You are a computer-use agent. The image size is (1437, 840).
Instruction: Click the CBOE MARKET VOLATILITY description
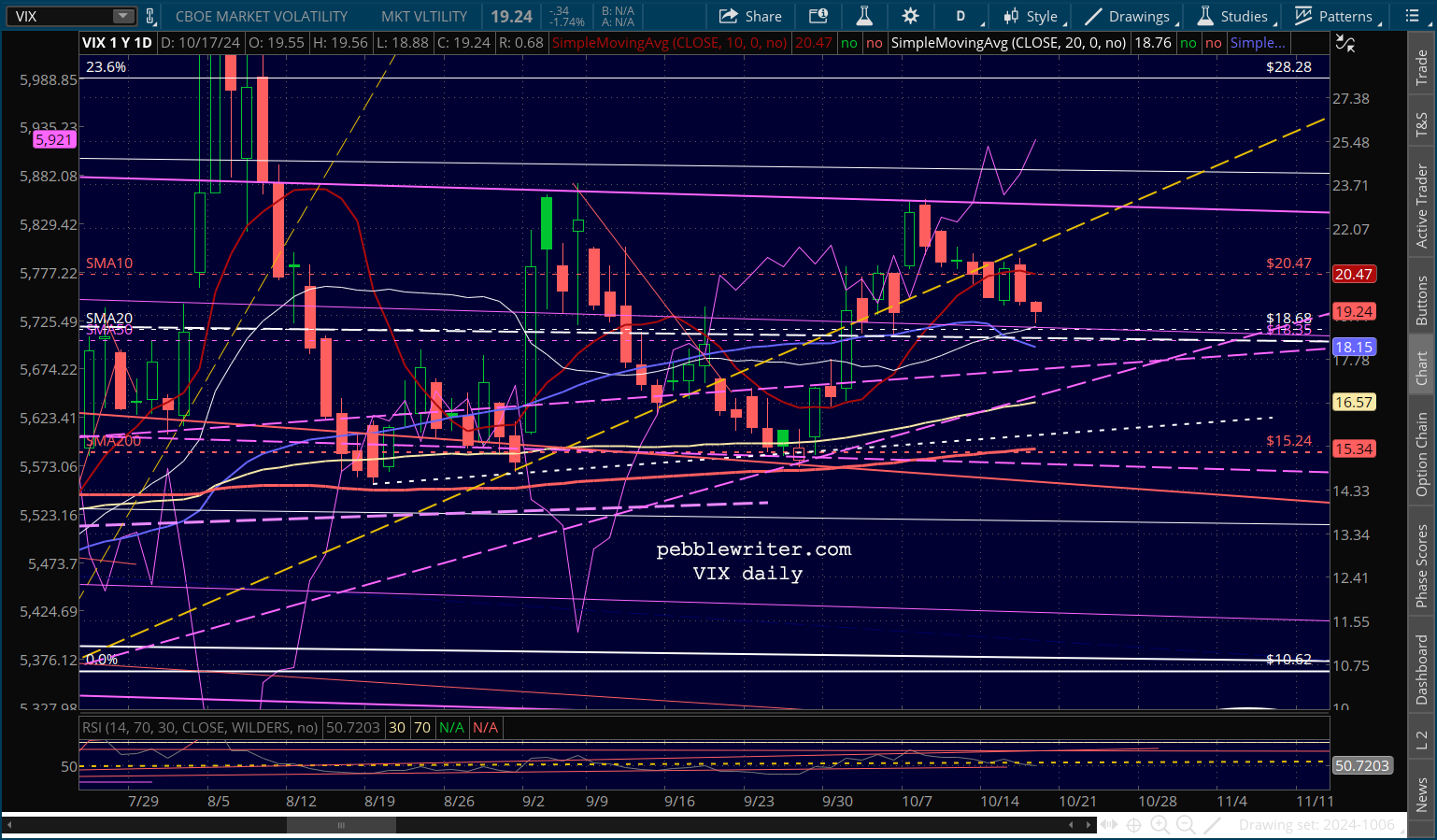click(x=262, y=16)
